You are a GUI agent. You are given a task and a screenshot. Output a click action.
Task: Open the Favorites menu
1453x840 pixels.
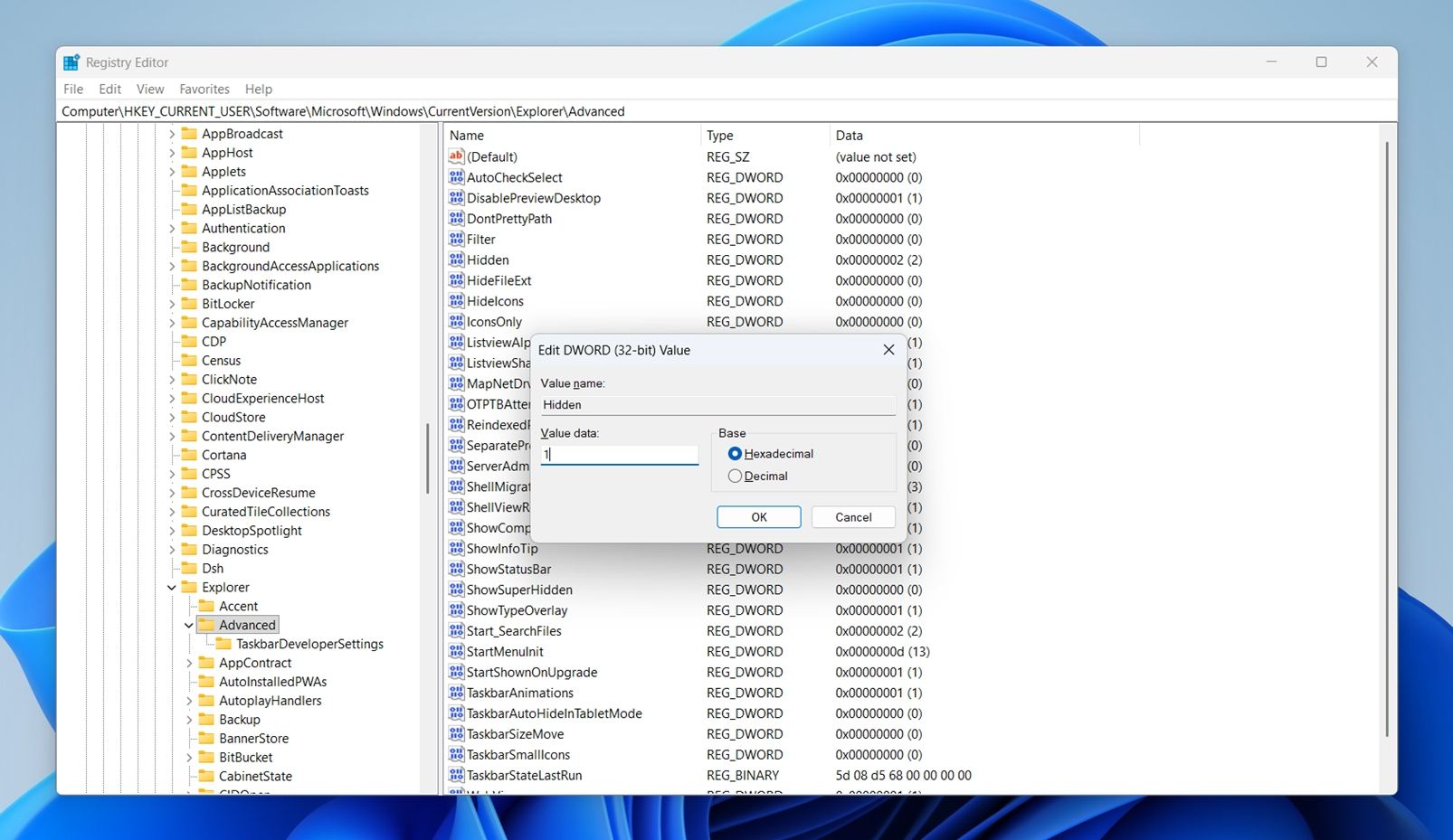click(204, 89)
